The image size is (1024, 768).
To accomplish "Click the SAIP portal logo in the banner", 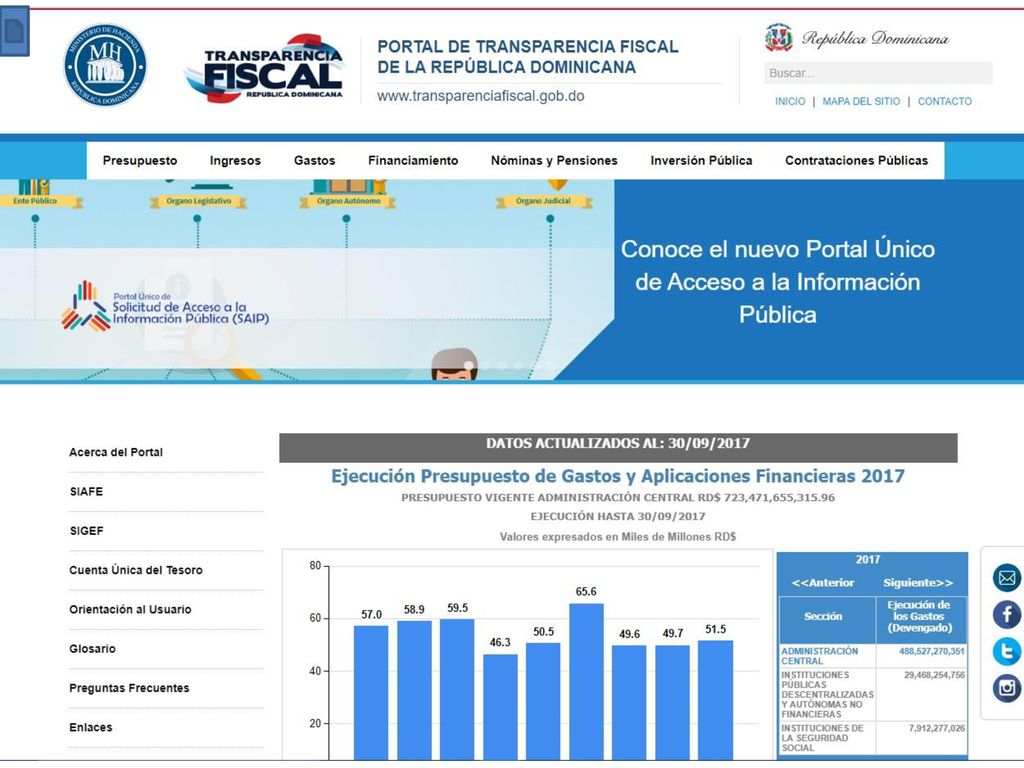I will pyautogui.click(x=165, y=307).
